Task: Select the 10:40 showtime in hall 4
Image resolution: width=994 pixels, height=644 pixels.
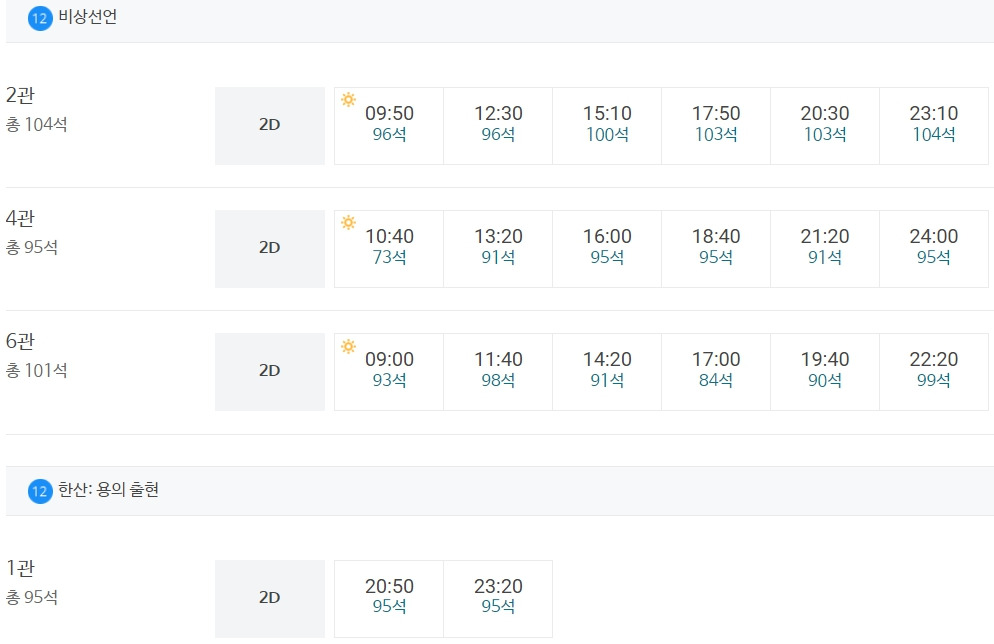Action: 389,248
